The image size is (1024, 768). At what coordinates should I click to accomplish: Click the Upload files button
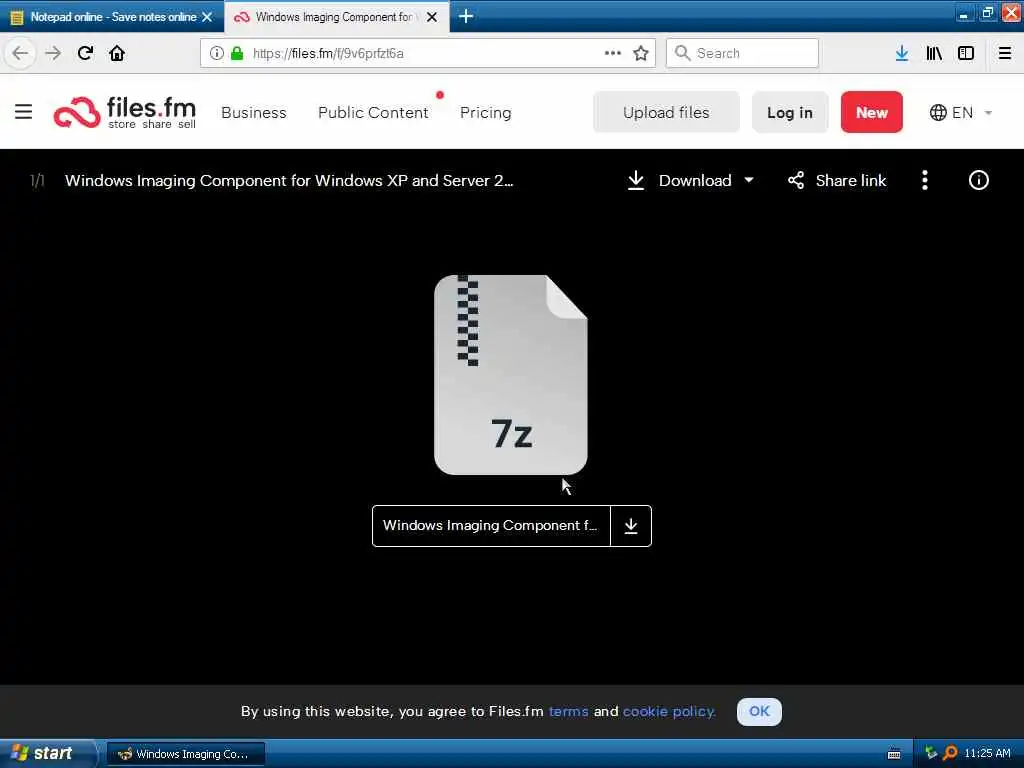(x=666, y=112)
